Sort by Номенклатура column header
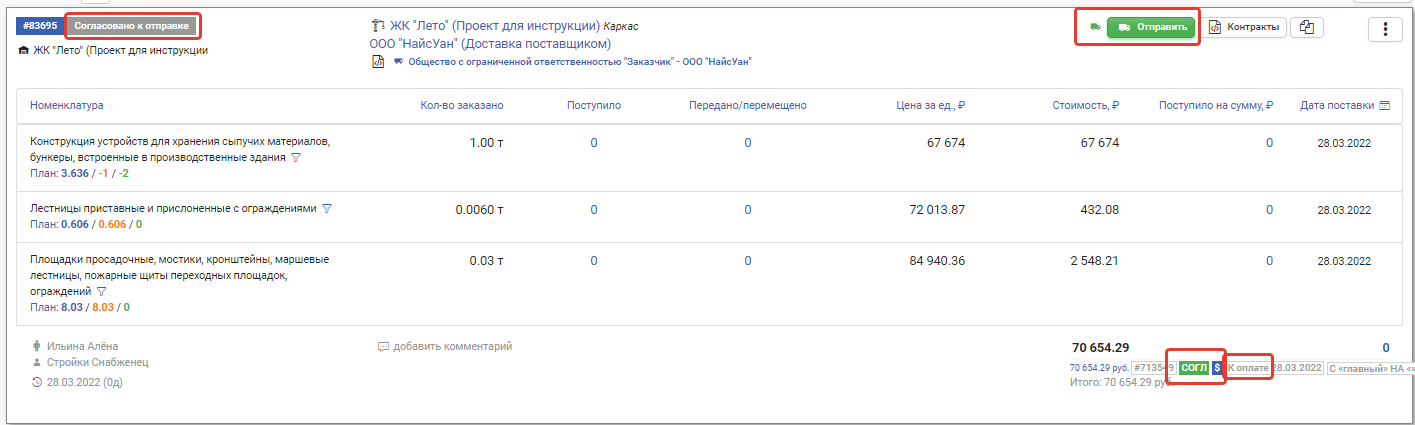 tap(67, 105)
